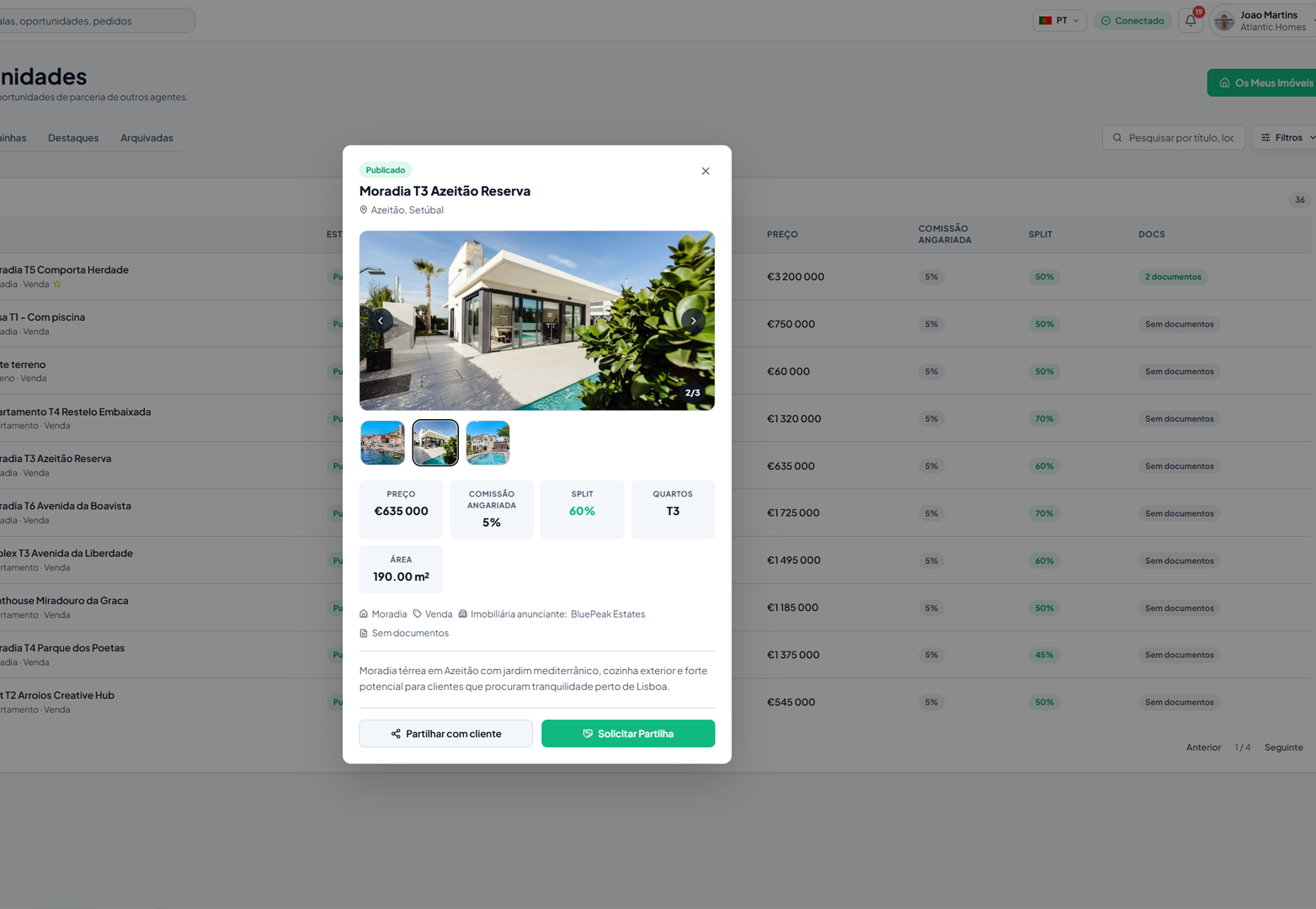The image size is (1316, 909).
Task: Close the property details modal
Action: coord(706,171)
